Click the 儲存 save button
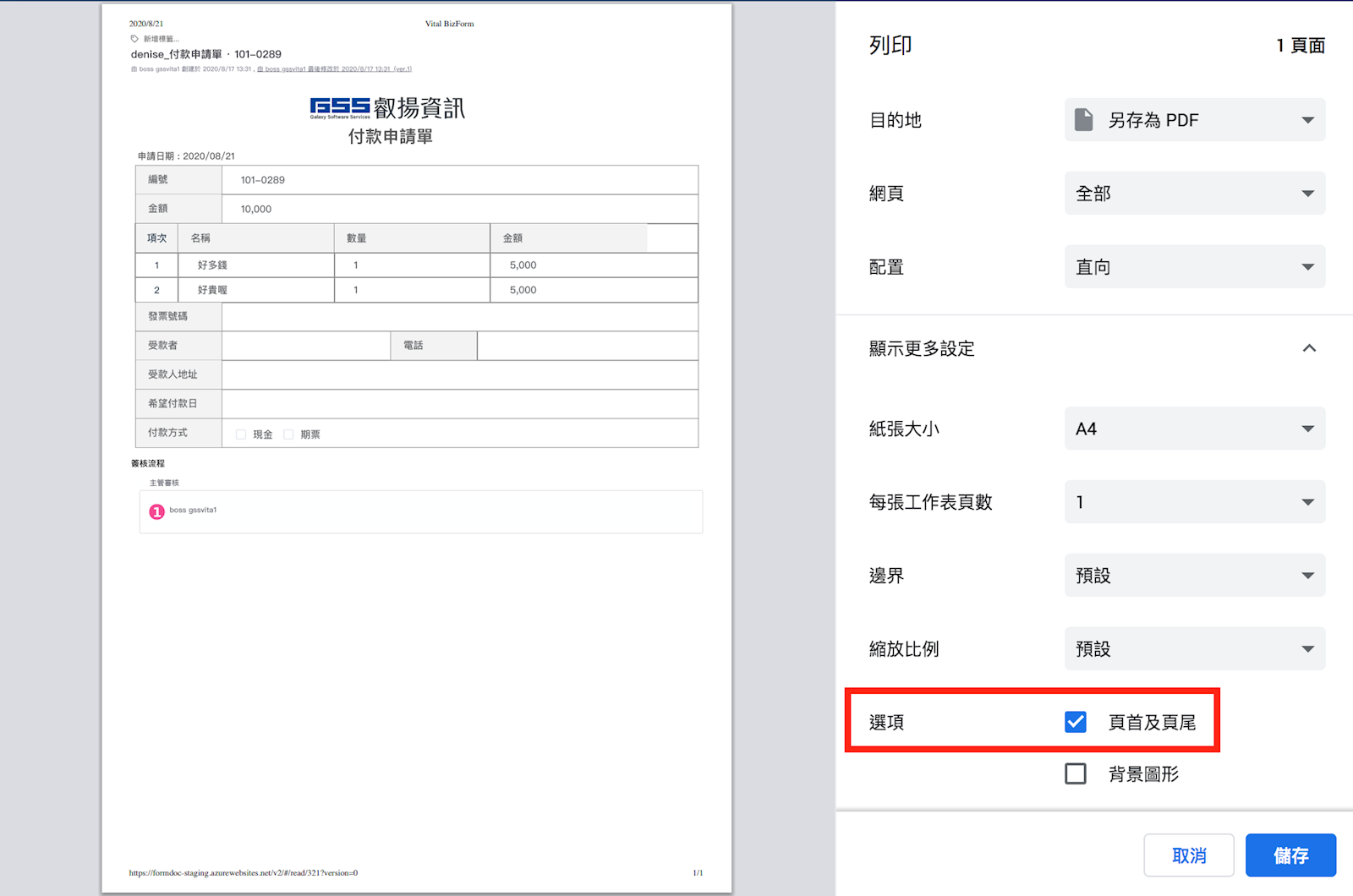The height and width of the screenshot is (896, 1353). tap(1290, 855)
